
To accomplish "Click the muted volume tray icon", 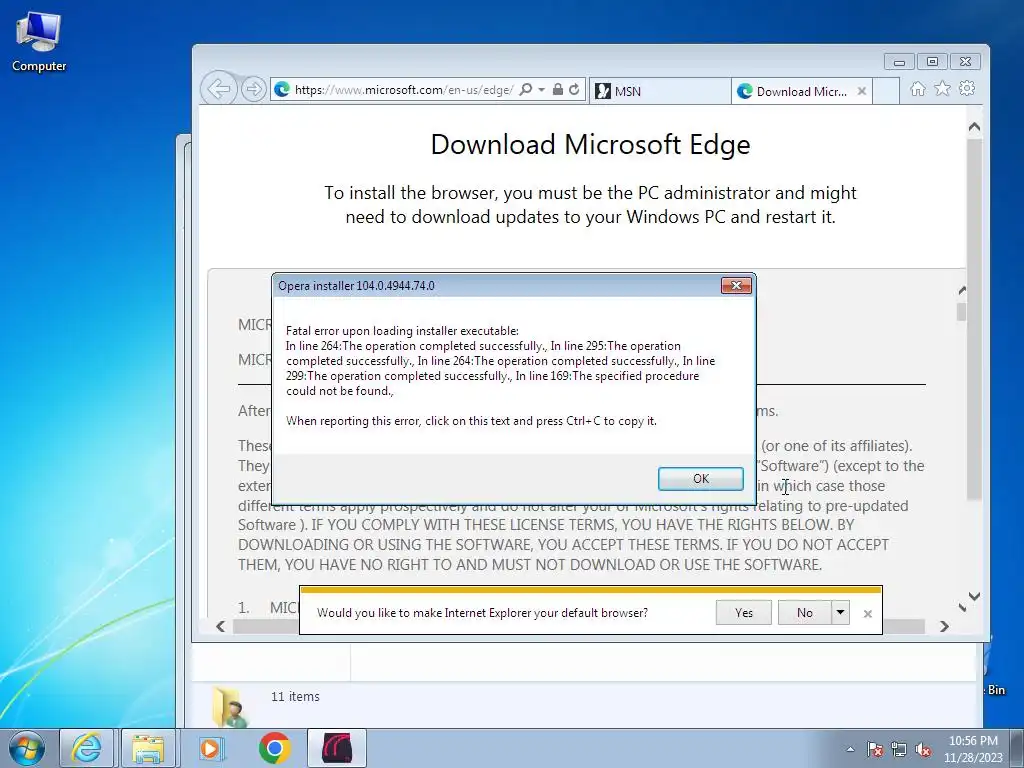I will point(923,750).
